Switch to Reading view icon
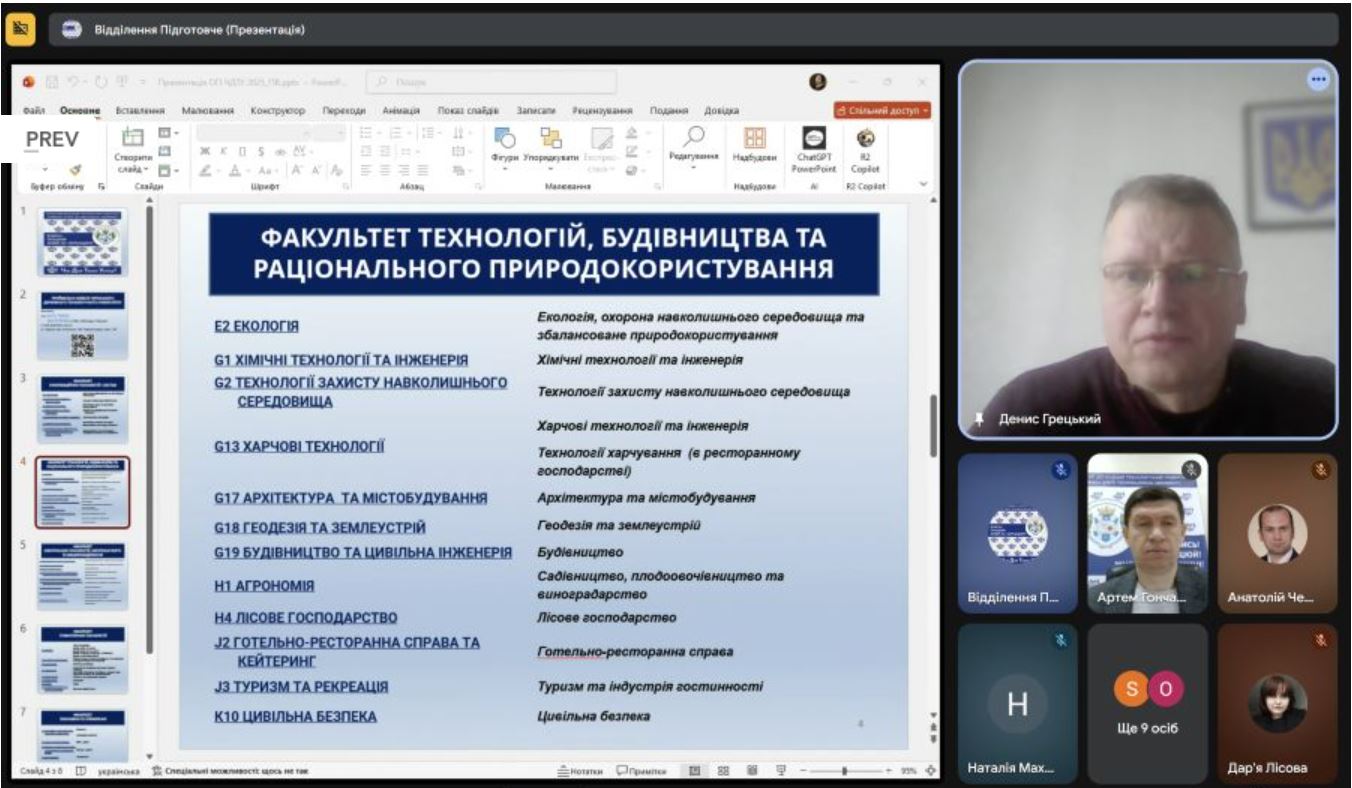Screen dimensions: 1352x788 point(752,771)
